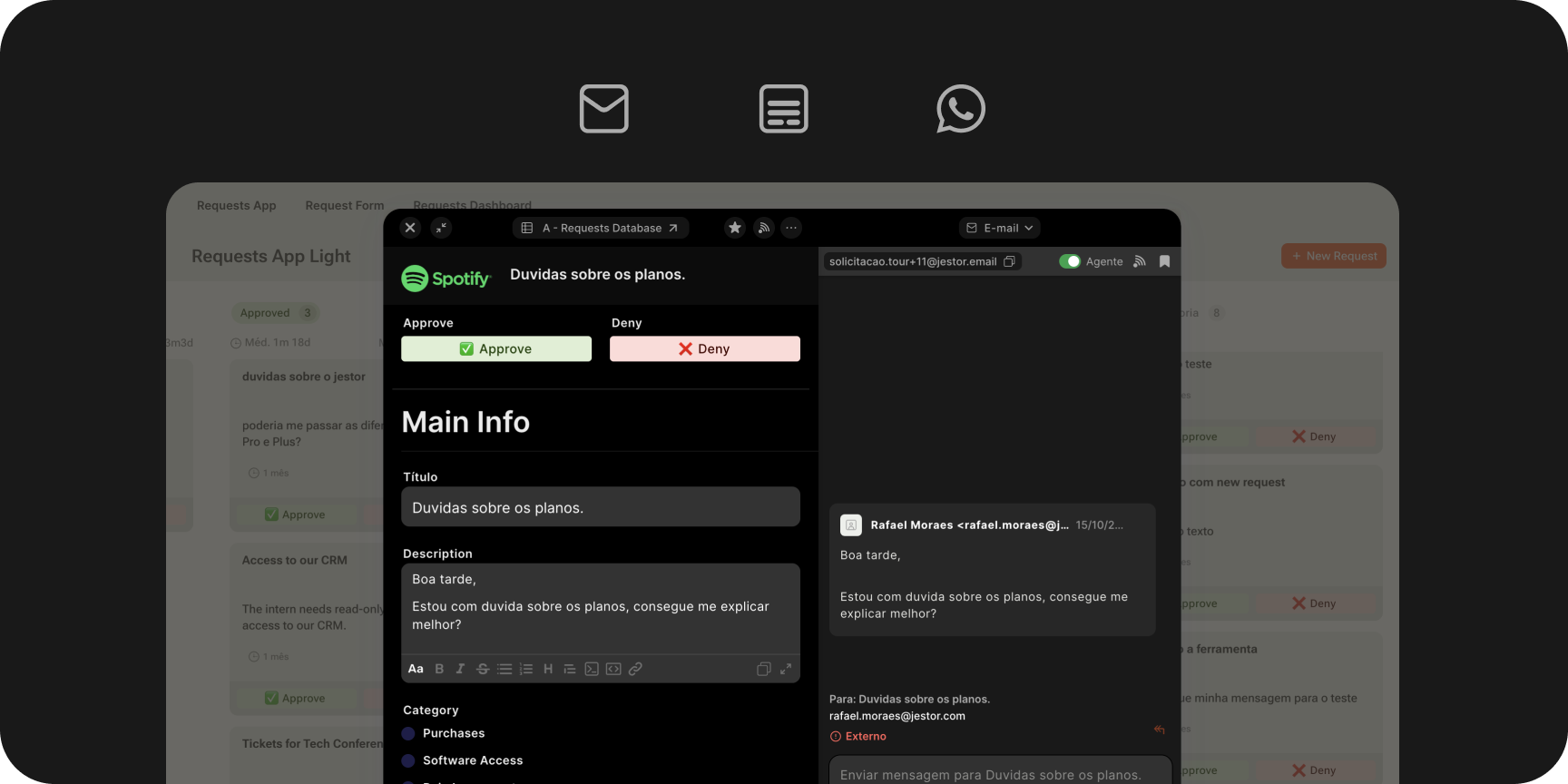The image size is (1568, 784).
Task: Open the email from Rafael Moraes
Action: (x=993, y=570)
